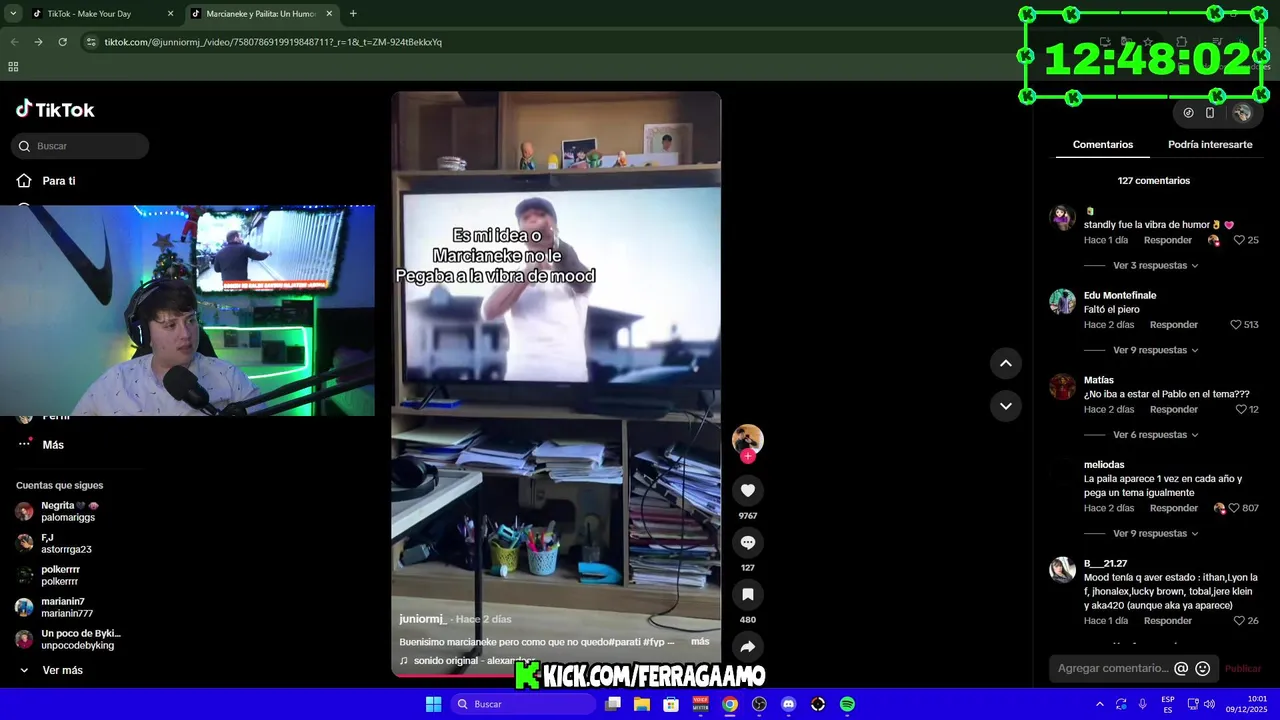Like the standly comment with 25 likes
1280x720 pixels.
1239,240
